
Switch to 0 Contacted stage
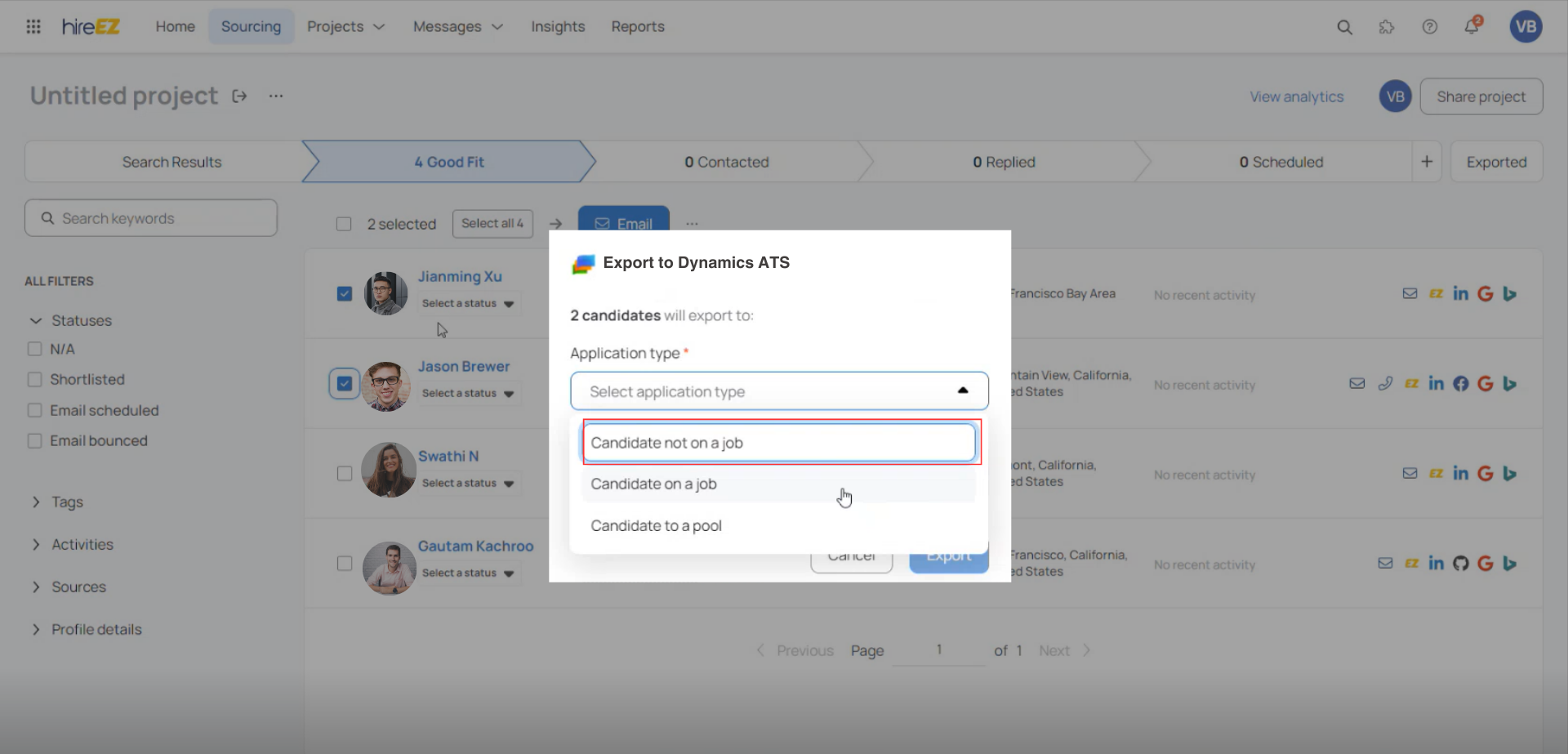pyautogui.click(x=727, y=162)
